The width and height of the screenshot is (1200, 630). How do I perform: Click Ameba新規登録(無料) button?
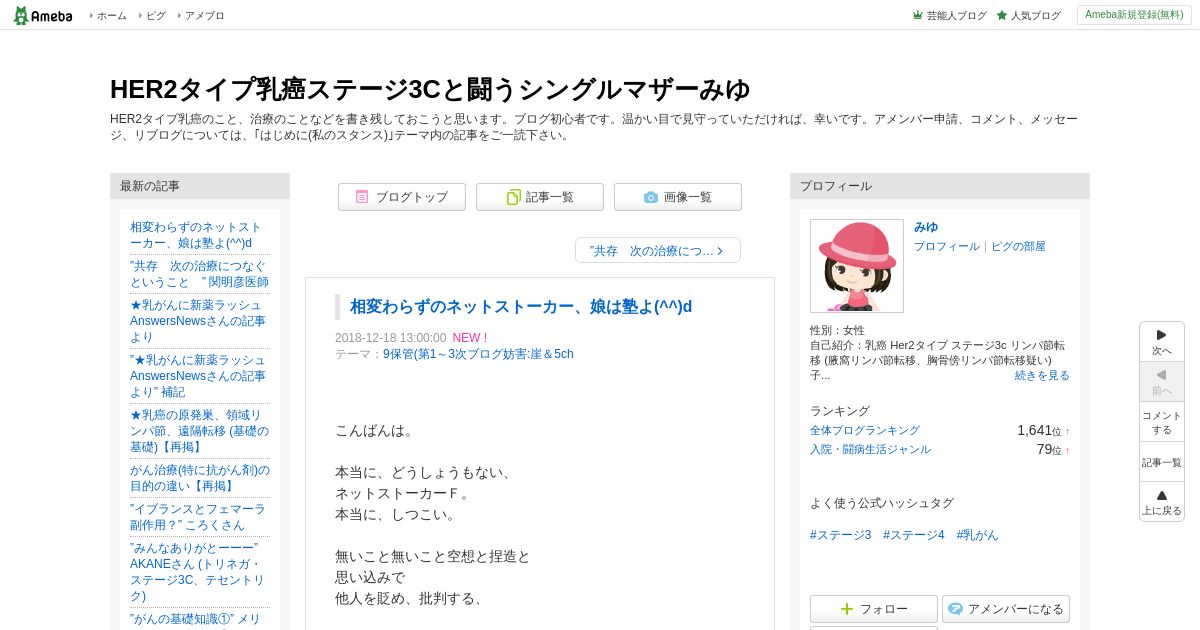coord(1134,15)
